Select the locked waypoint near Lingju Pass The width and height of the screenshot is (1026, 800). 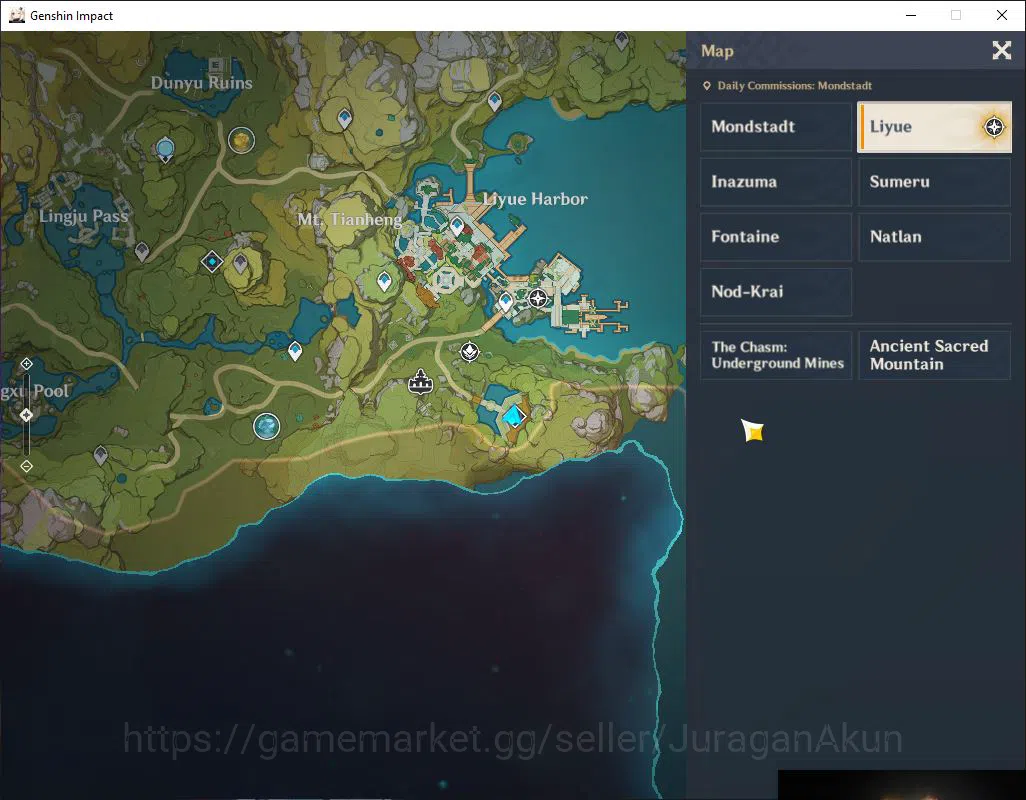141,251
